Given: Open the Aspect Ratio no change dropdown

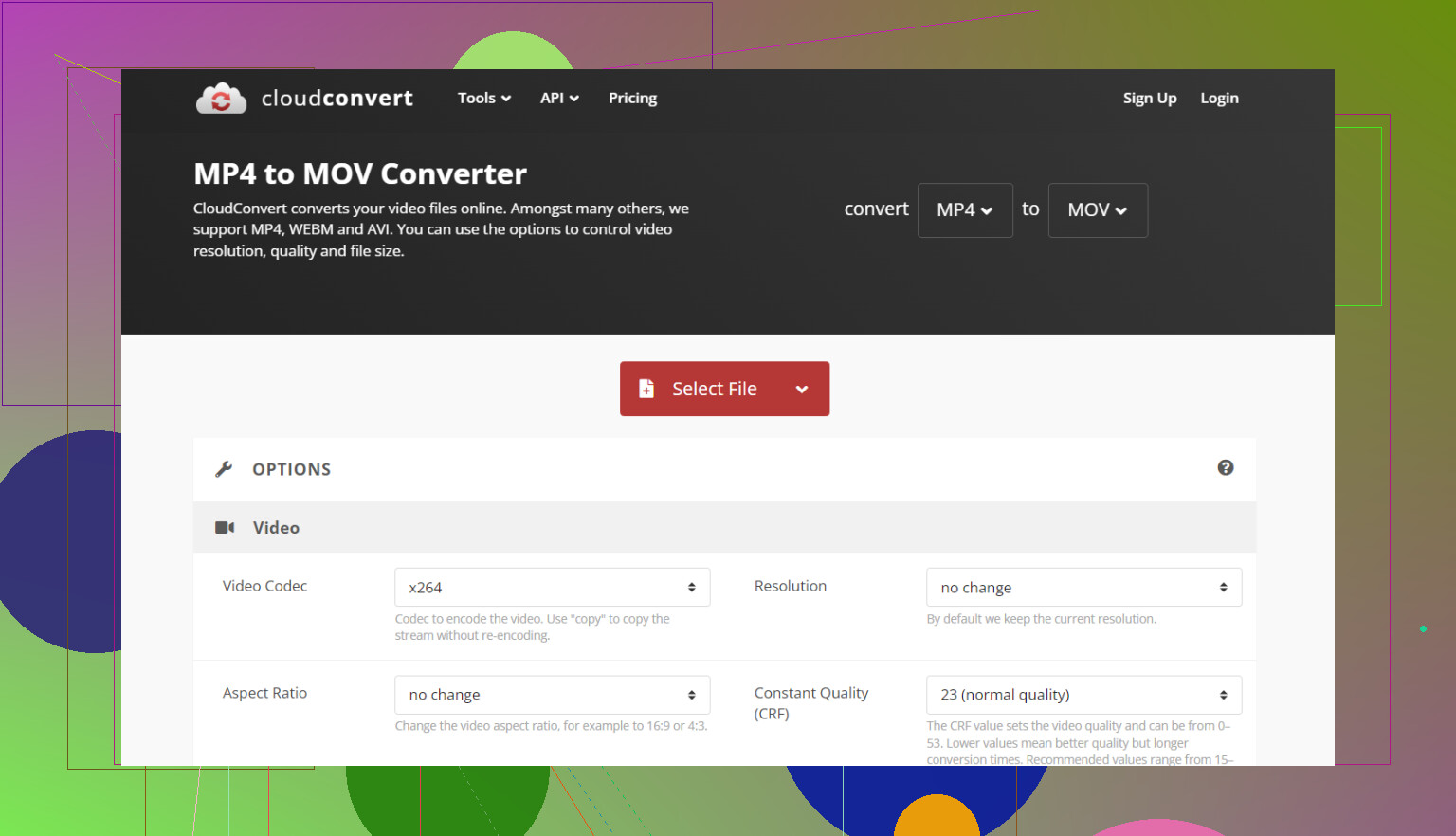Looking at the screenshot, I should tap(553, 695).
